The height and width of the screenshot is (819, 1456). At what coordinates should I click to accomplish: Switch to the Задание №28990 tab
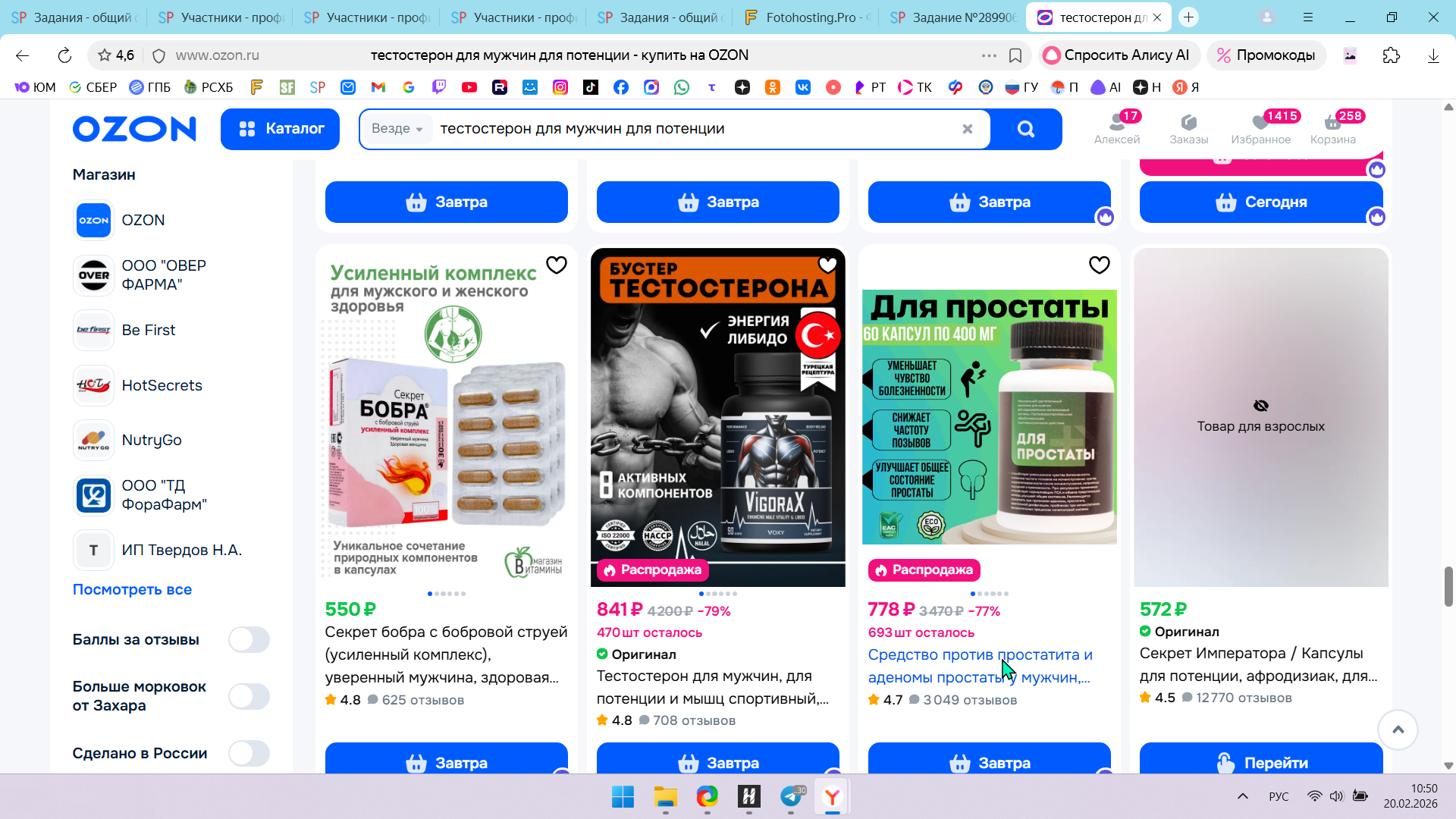tap(953, 17)
